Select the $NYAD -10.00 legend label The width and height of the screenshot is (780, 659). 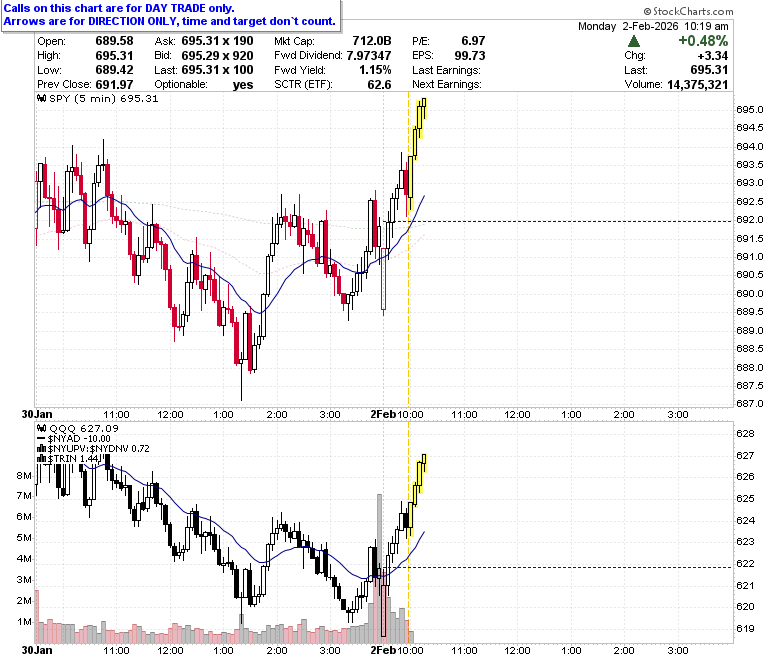click(x=79, y=438)
